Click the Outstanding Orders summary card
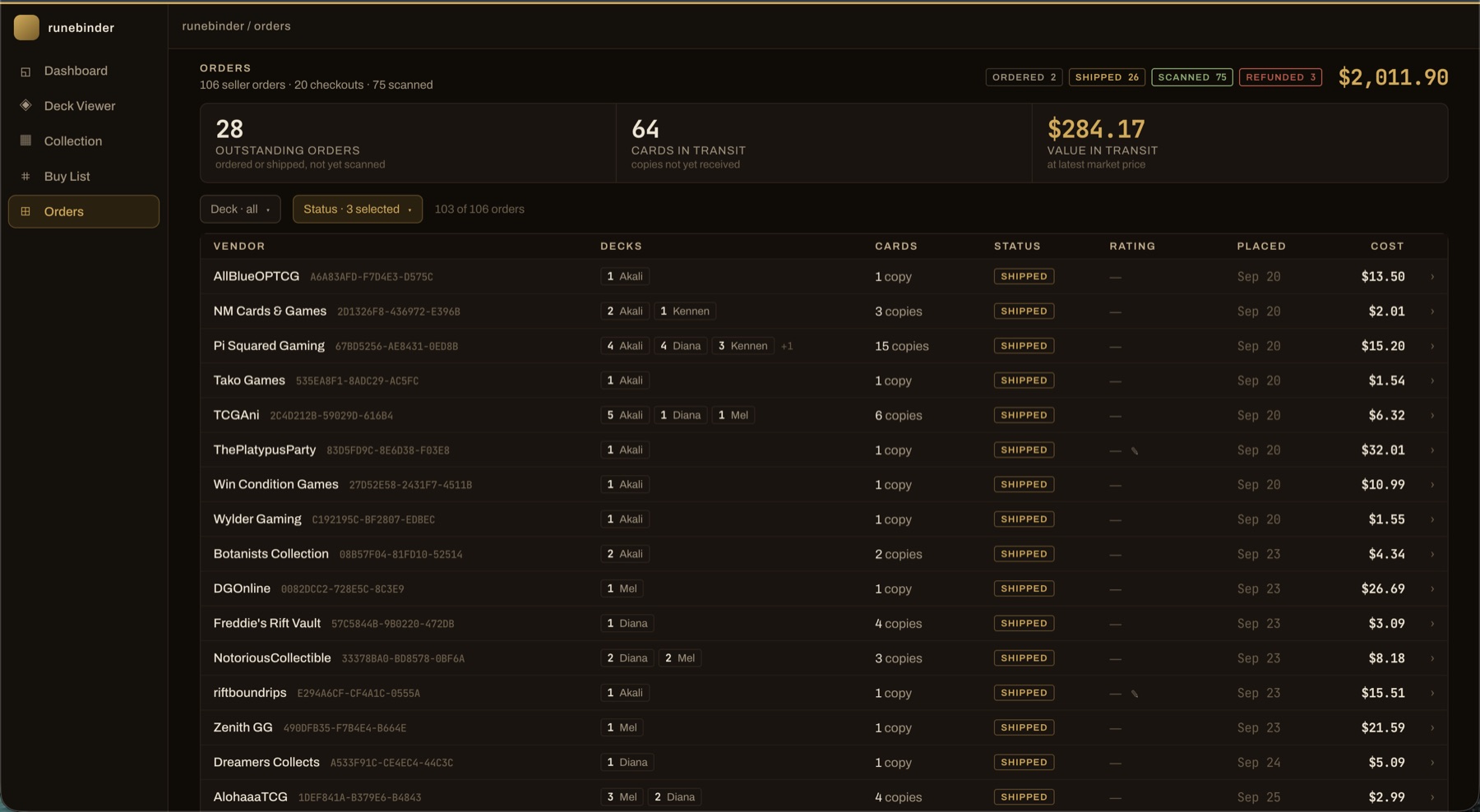This screenshot has height=812, width=1480. 408,143
